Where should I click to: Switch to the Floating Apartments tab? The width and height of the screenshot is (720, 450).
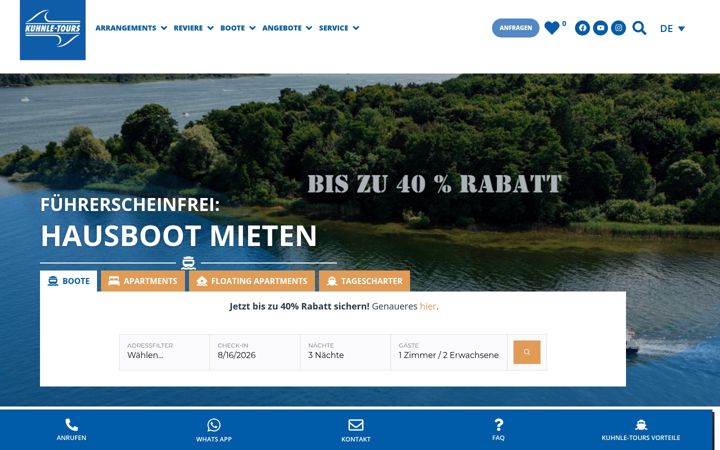point(252,281)
